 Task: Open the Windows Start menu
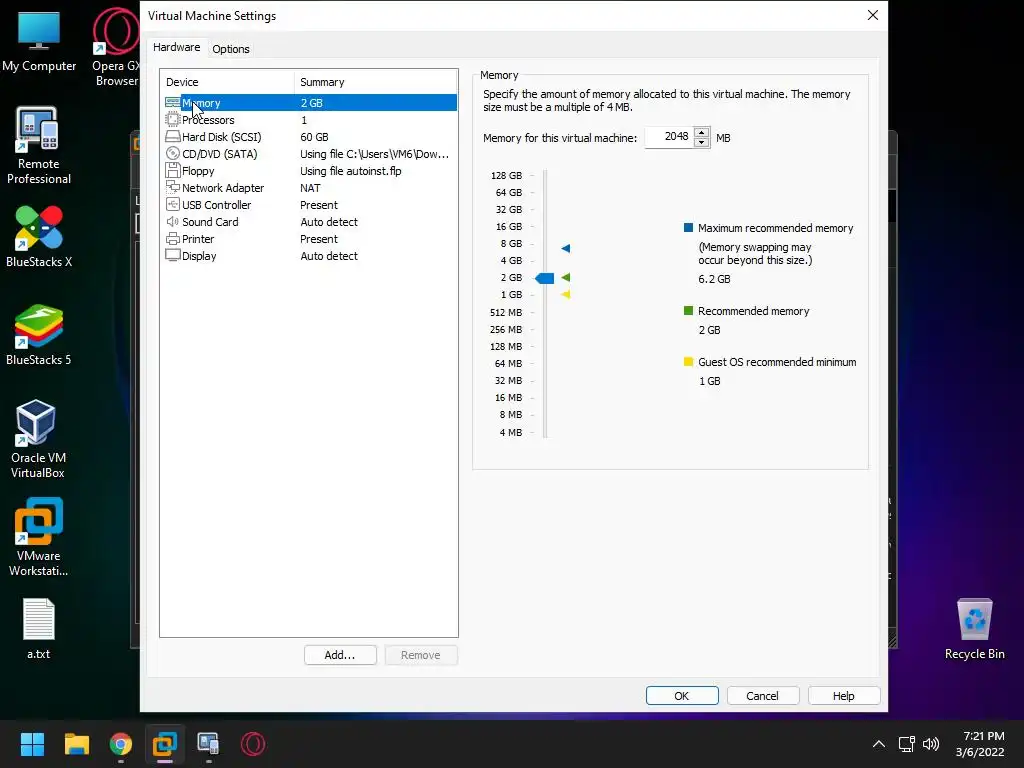[x=32, y=744]
